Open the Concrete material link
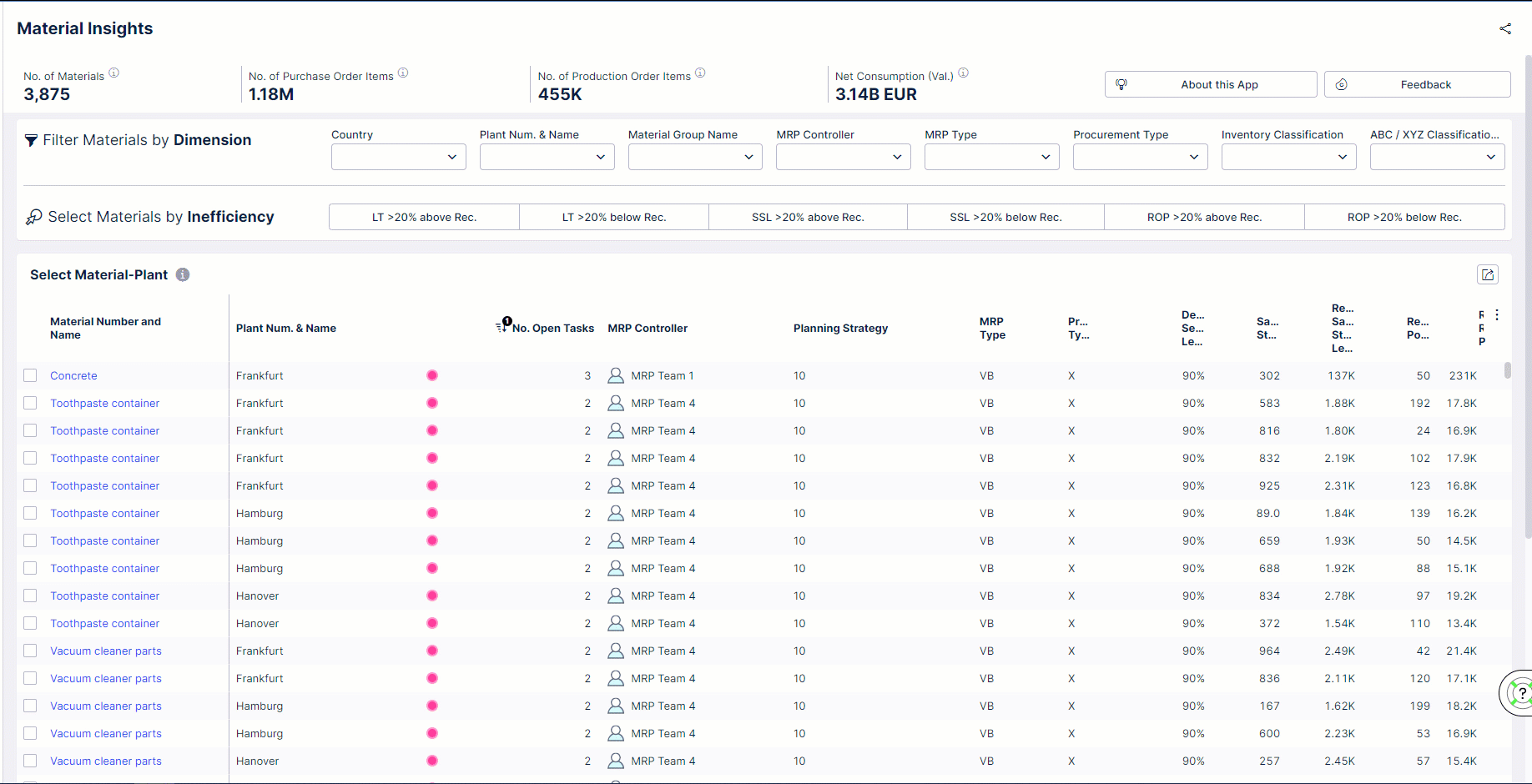The width and height of the screenshot is (1532, 784). (73, 375)
